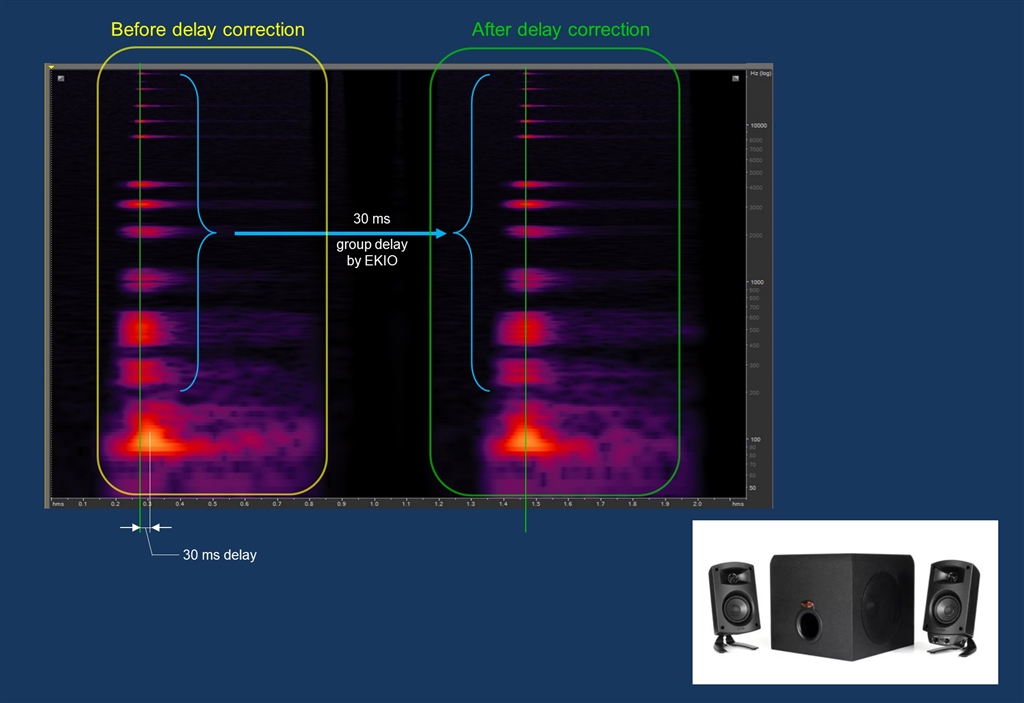Click the speaker system product image
Screen dimensions: 1024x703
[x=845, y=602]
